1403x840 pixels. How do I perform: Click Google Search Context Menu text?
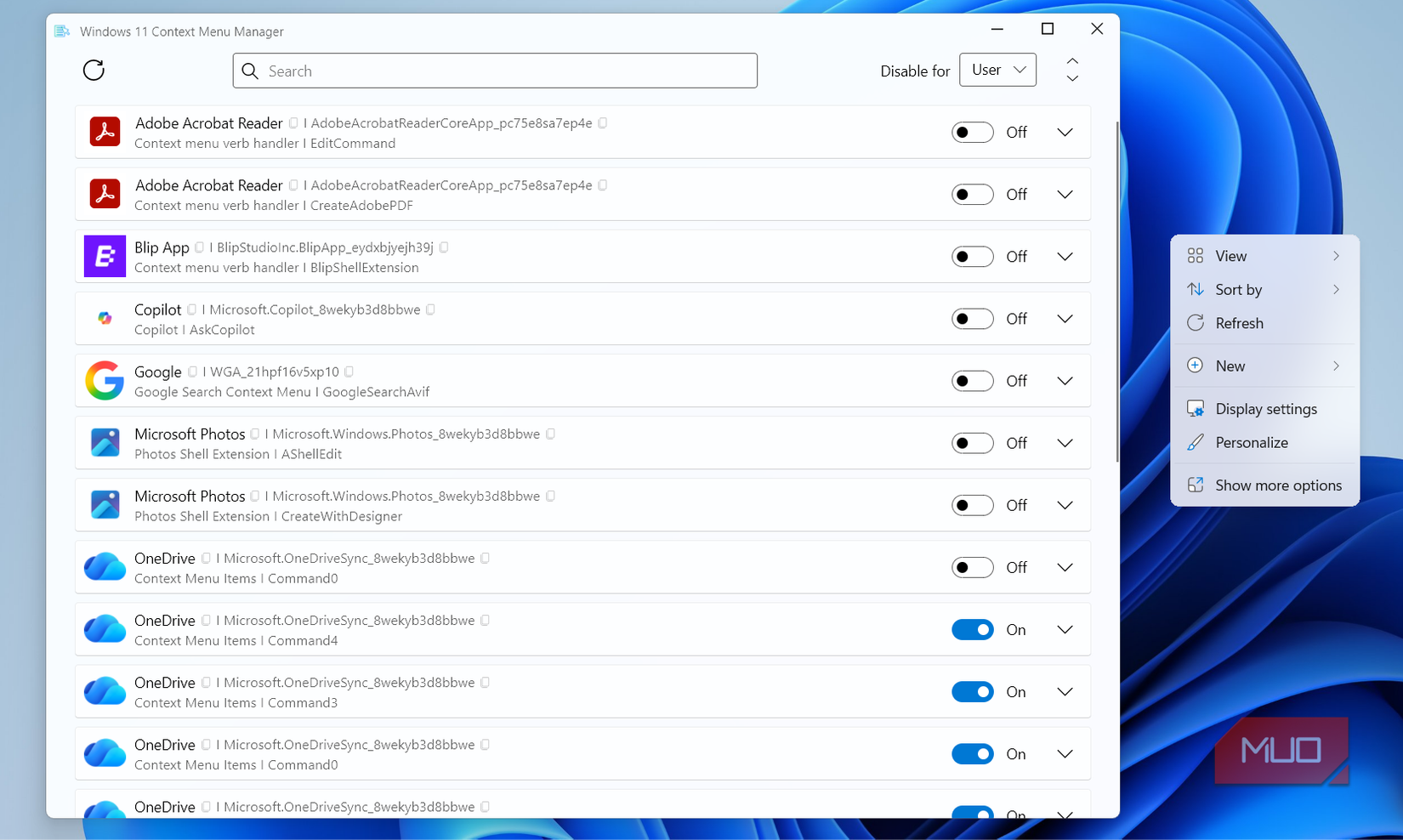pyautogui.click(x=223, y=392)
